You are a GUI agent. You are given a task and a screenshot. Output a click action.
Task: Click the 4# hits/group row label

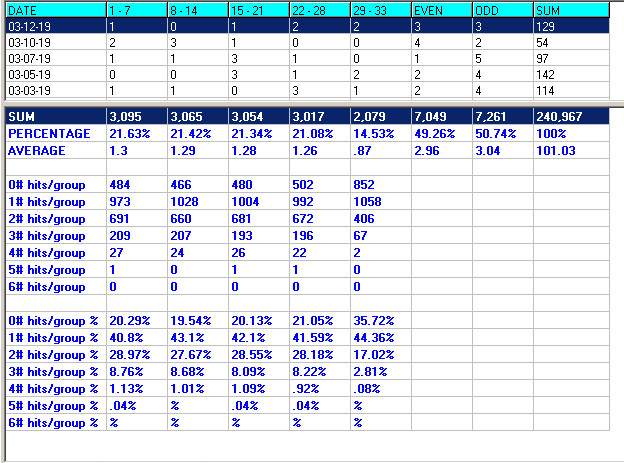(x=47, y=253)
